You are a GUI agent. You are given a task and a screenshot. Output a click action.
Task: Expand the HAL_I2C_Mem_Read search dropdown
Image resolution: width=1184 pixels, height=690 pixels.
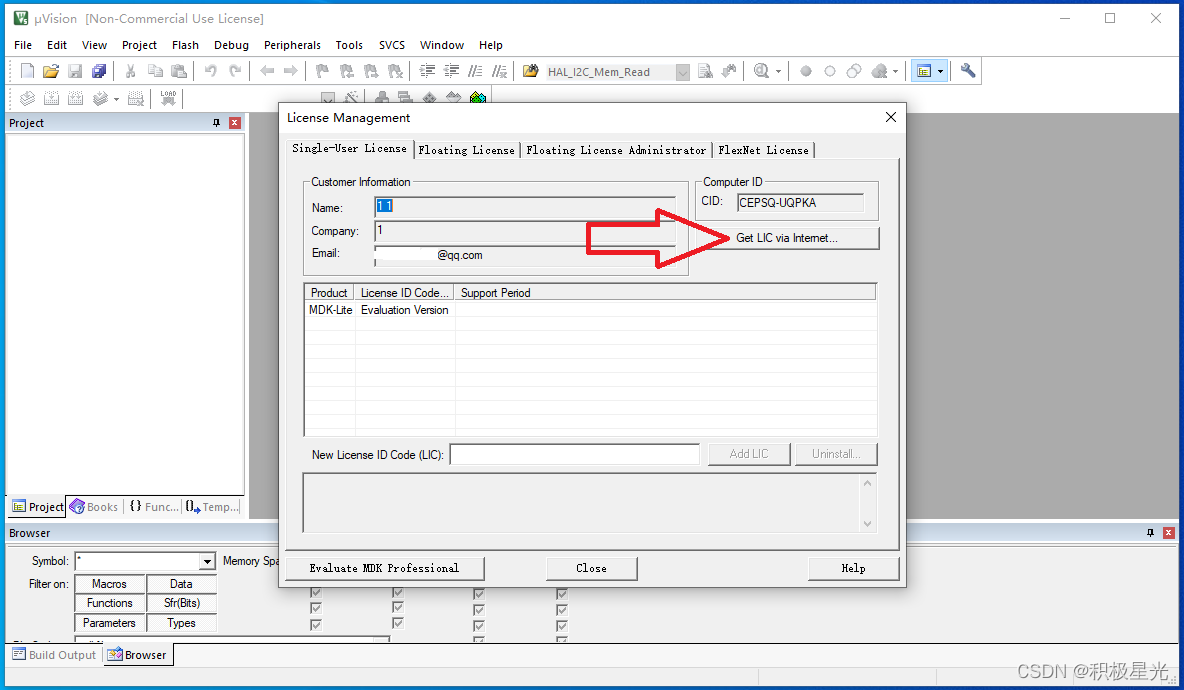point(683,72)
